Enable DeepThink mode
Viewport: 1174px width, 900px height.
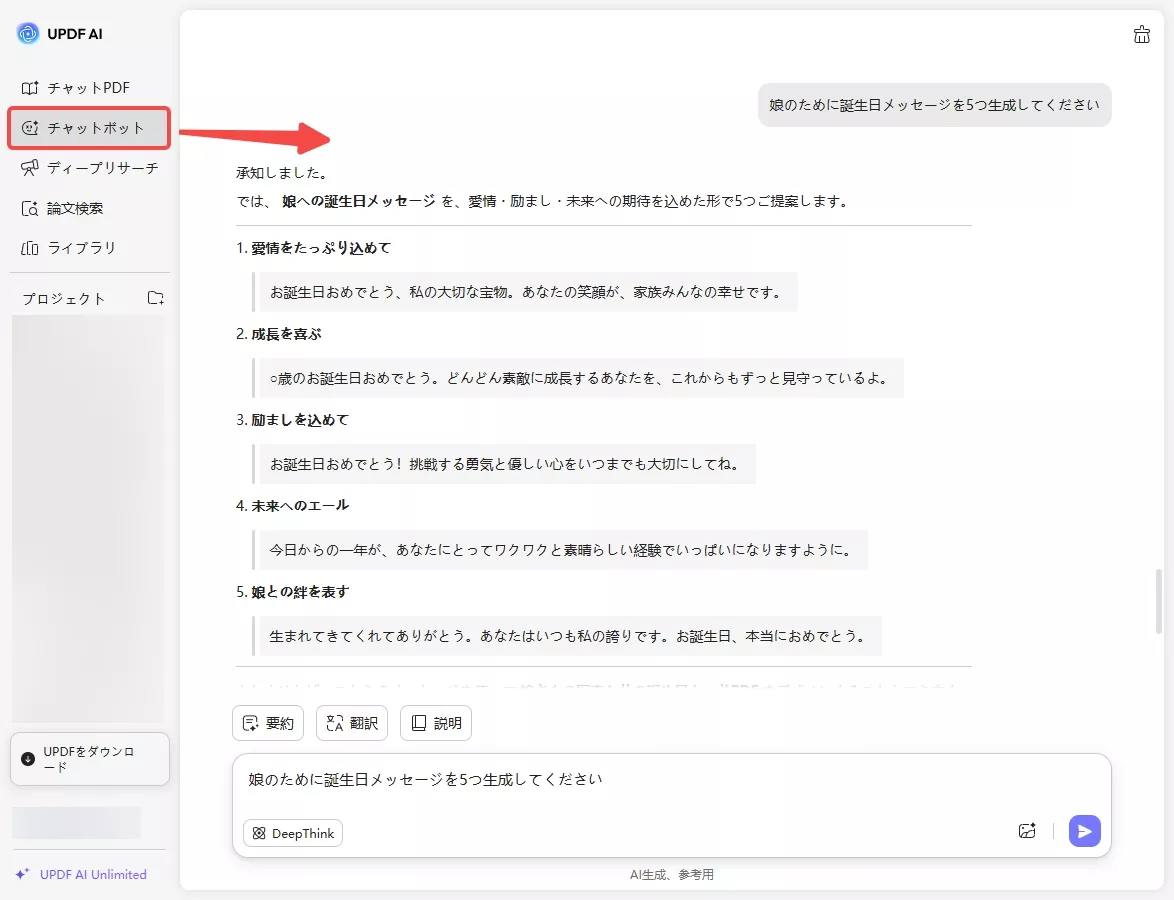292,832
